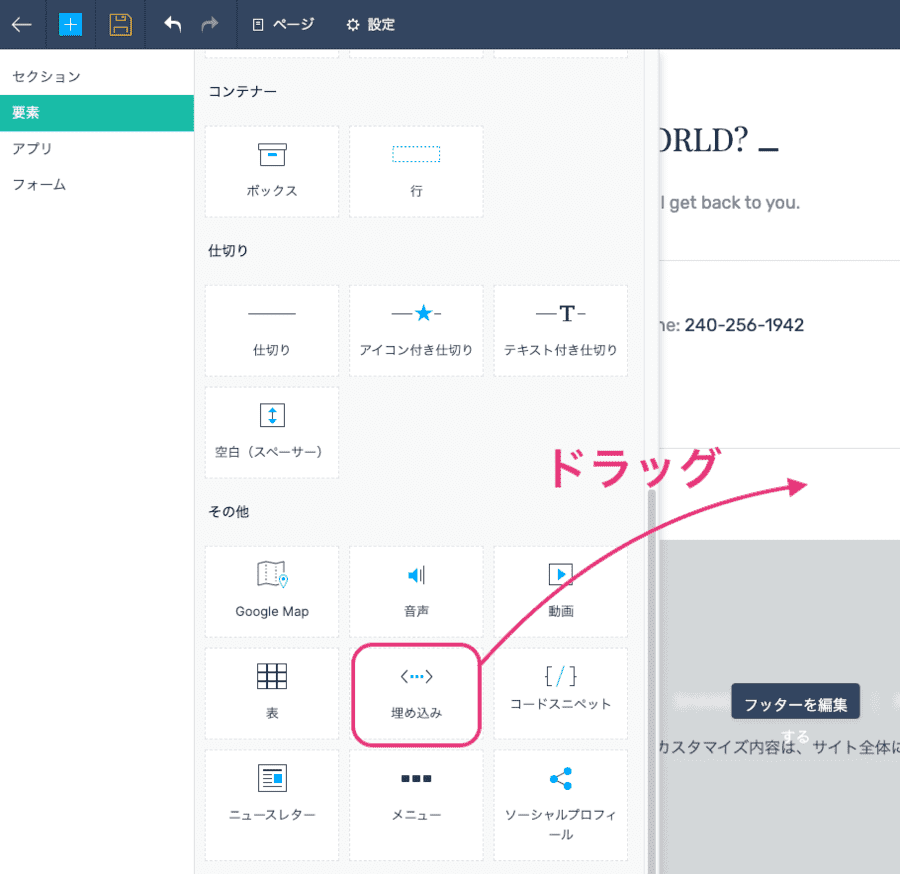This screenshot has height=874, width=900.
Task: Click the blue plus add-element button
Action: [70, 25]
